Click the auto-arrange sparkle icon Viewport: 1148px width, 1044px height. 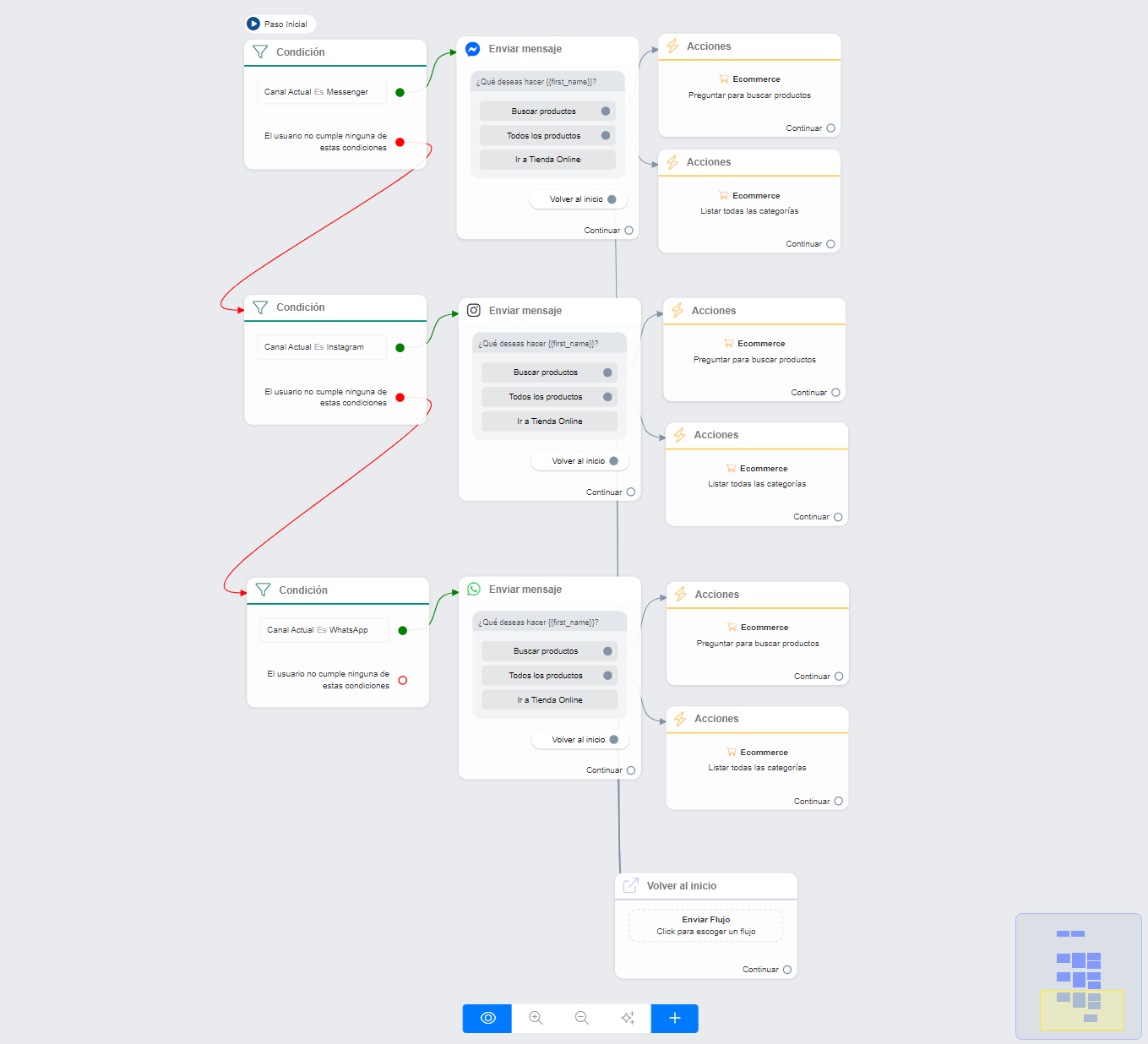pos(628,1018)
